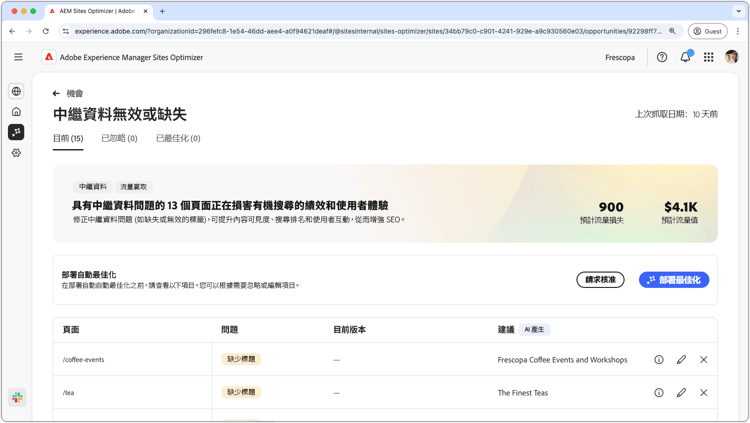This screenshot has height=423, width=750.
Task: Dismiss the /tea row
Action: pyautogui.click(x=704, y=392)
